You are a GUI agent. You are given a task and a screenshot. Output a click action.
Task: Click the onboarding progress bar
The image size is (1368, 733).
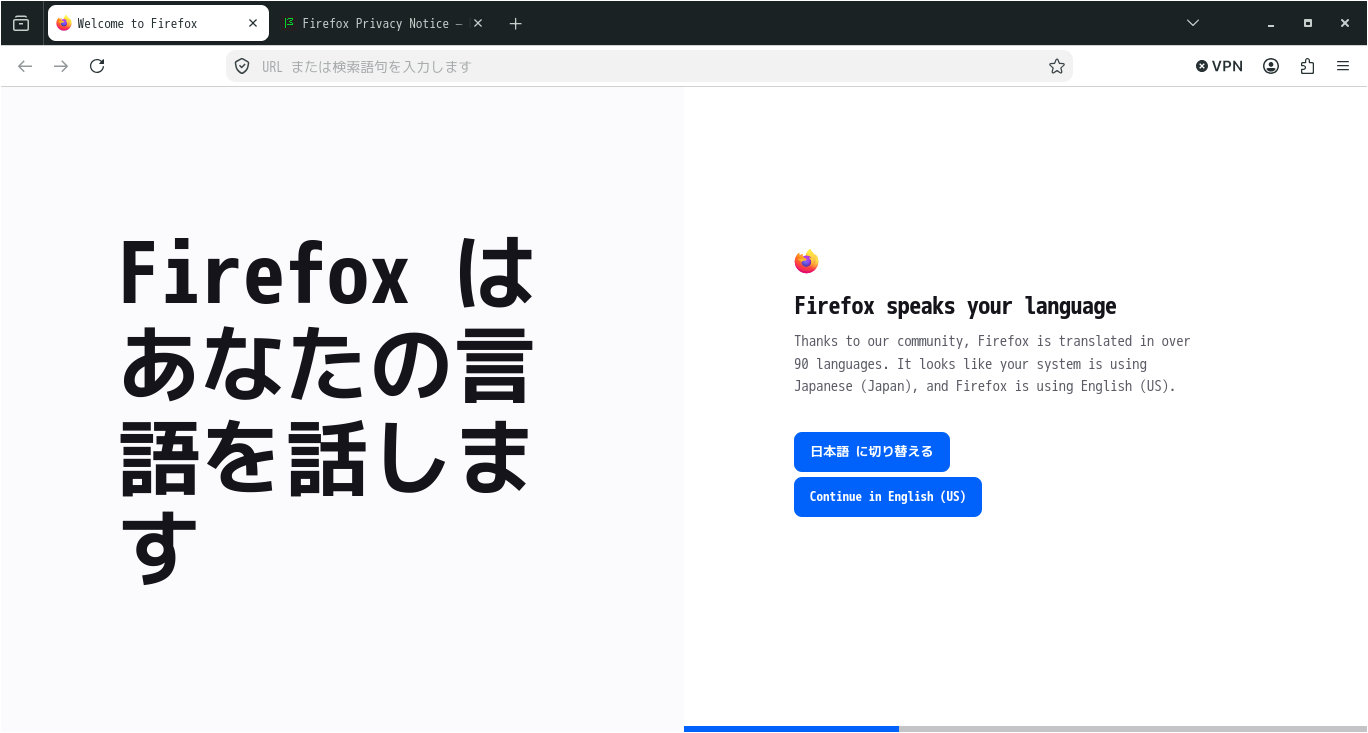(1025, 729)
